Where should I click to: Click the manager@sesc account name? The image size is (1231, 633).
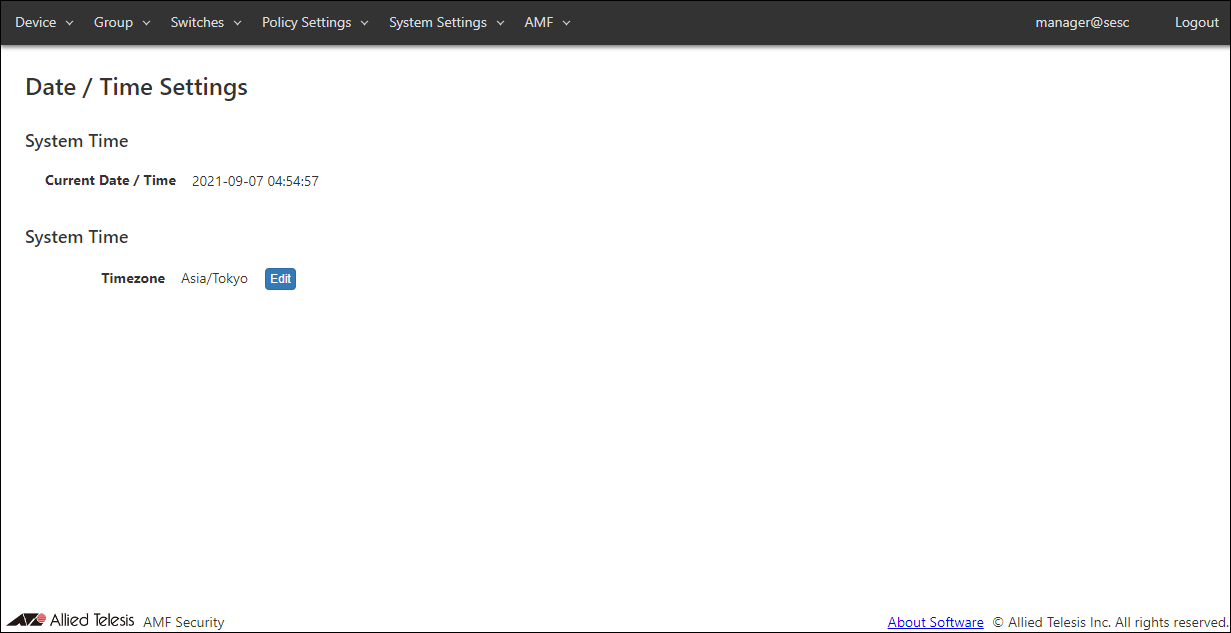pyautogui.click(x=1082, y=22)
